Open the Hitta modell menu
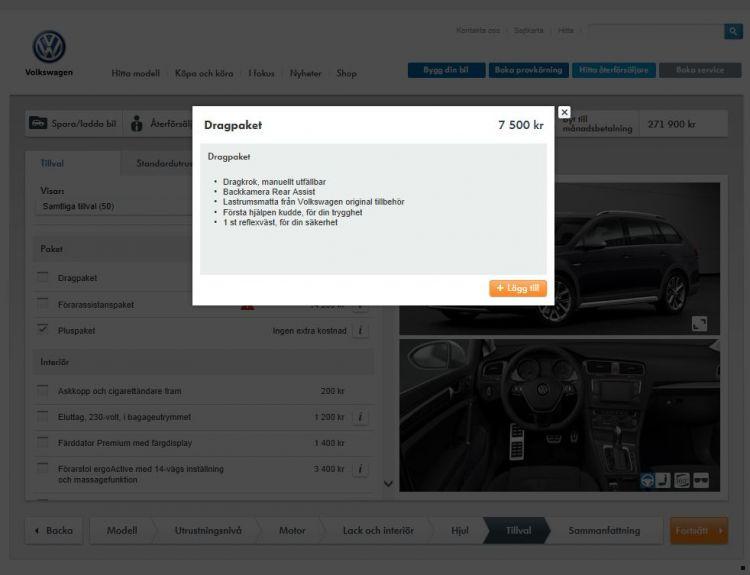Viewport: 750px width, 575px height. [x=135, y=73]
